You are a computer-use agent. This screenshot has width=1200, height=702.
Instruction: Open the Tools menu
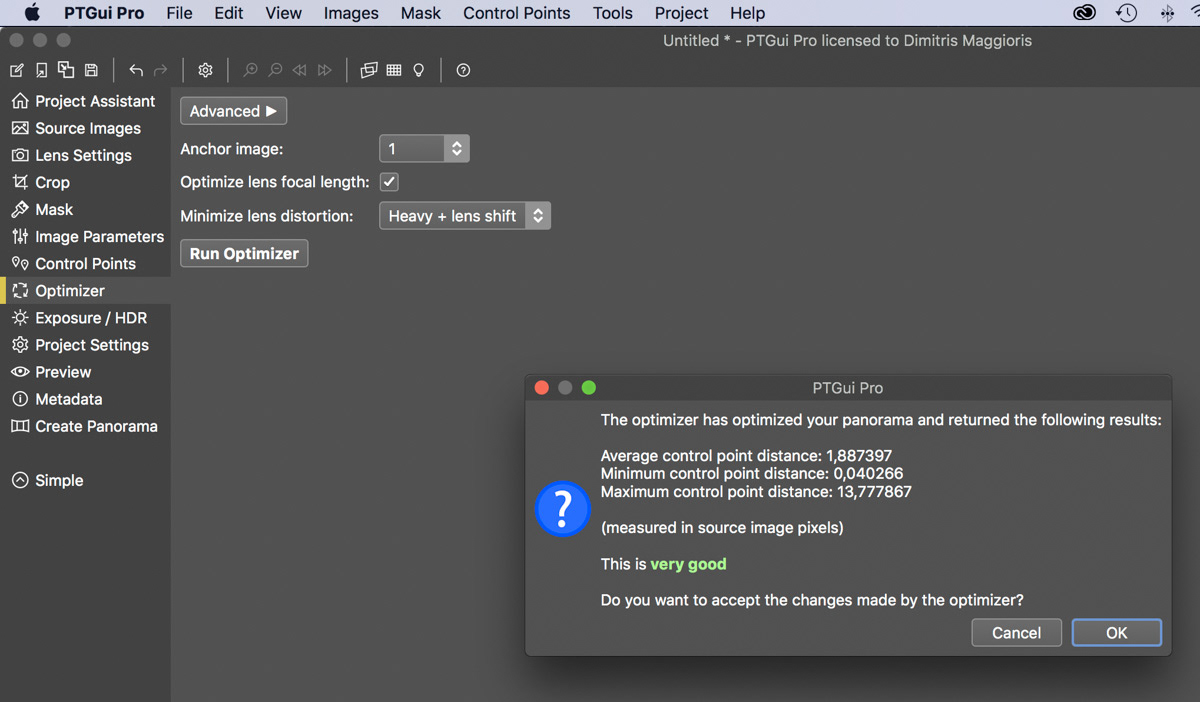[x=612, y=13]
